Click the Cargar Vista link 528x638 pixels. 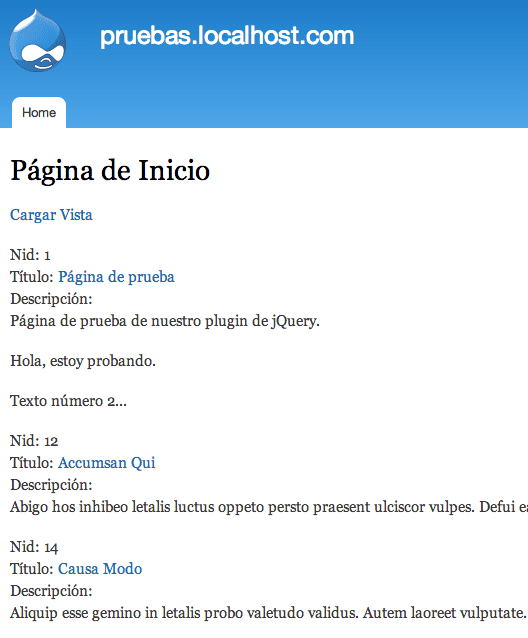(51, 215)
